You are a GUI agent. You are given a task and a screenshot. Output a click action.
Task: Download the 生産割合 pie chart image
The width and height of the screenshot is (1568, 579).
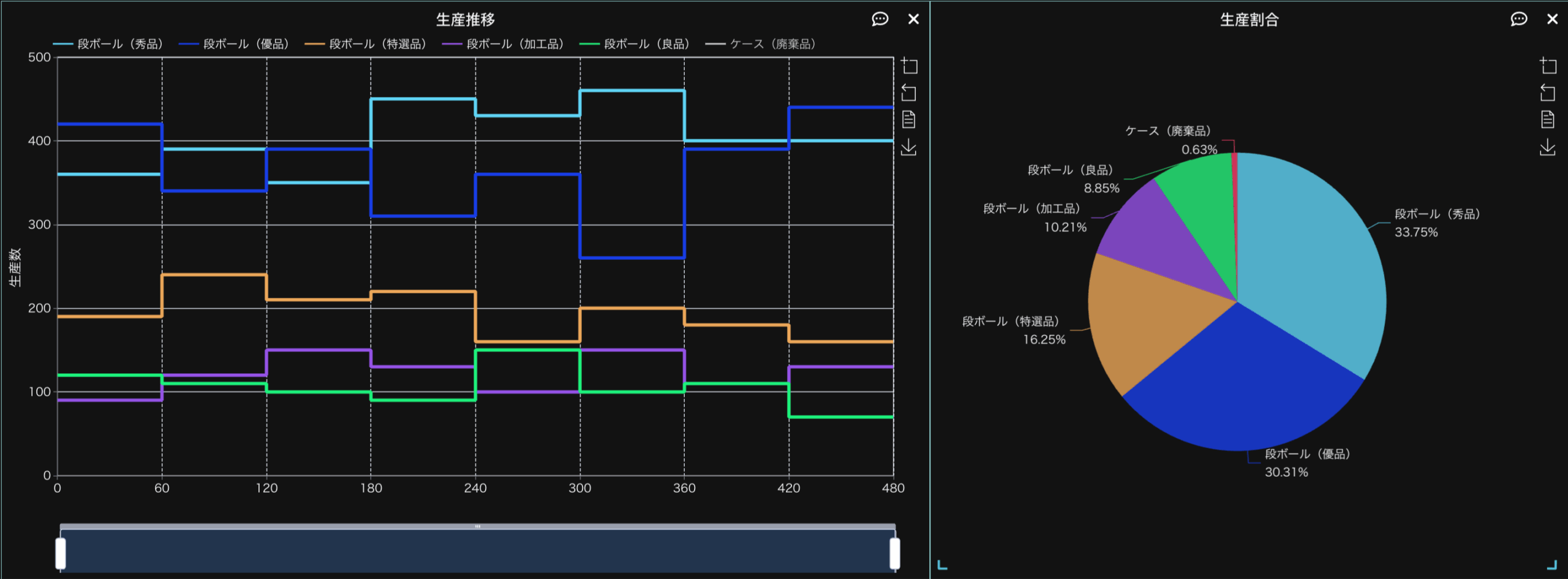point(1547,147)
